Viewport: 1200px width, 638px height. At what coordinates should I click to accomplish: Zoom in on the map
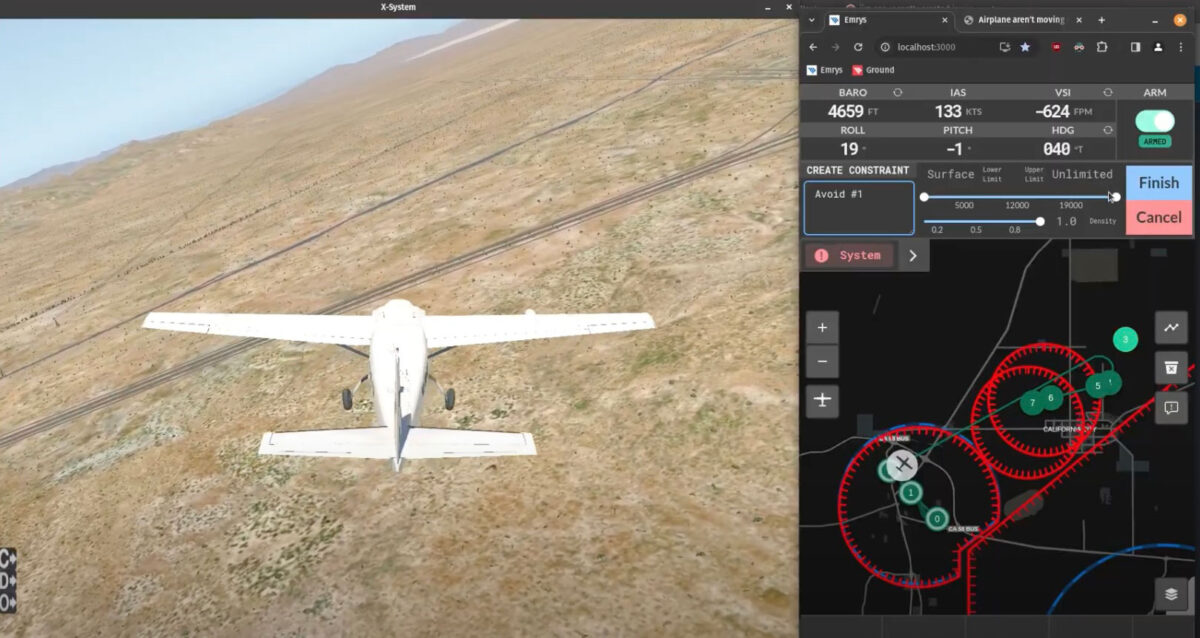click(822, 328)
